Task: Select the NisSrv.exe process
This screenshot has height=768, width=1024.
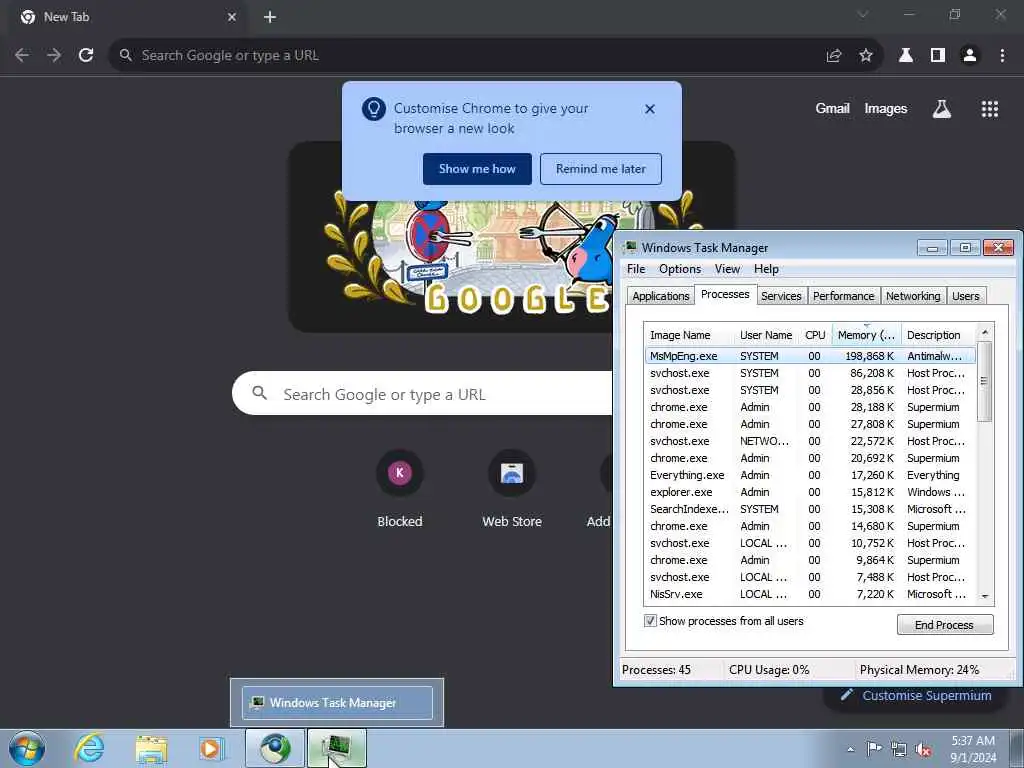Action: click(x=810, y=594)
